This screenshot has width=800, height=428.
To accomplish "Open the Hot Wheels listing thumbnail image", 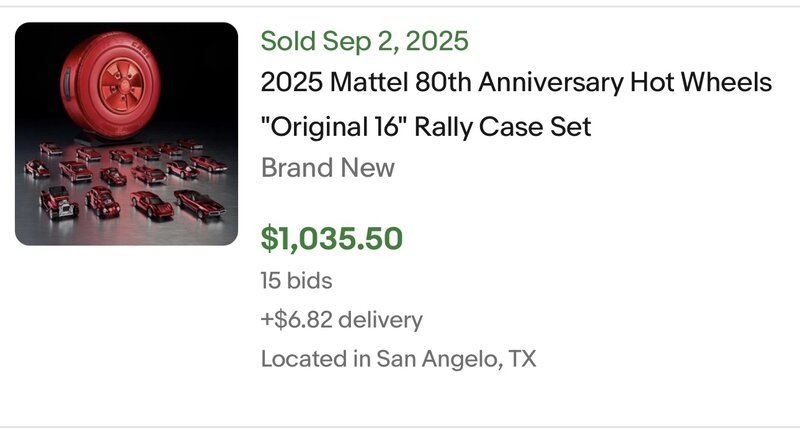I will point(127,134).
